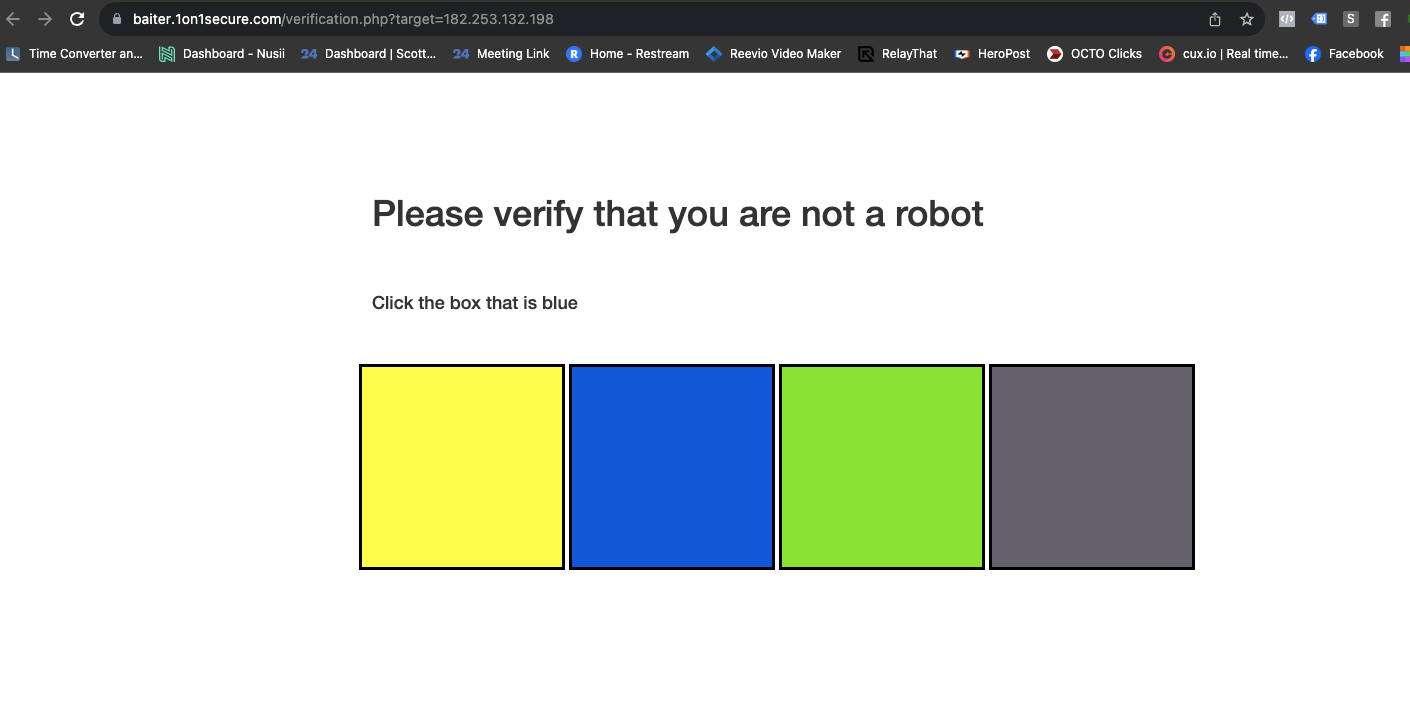Image resolution: width=1410 pixels, height=701 pixels.
Task: Open the code brackets extension icon
Action: point(1287,19)
